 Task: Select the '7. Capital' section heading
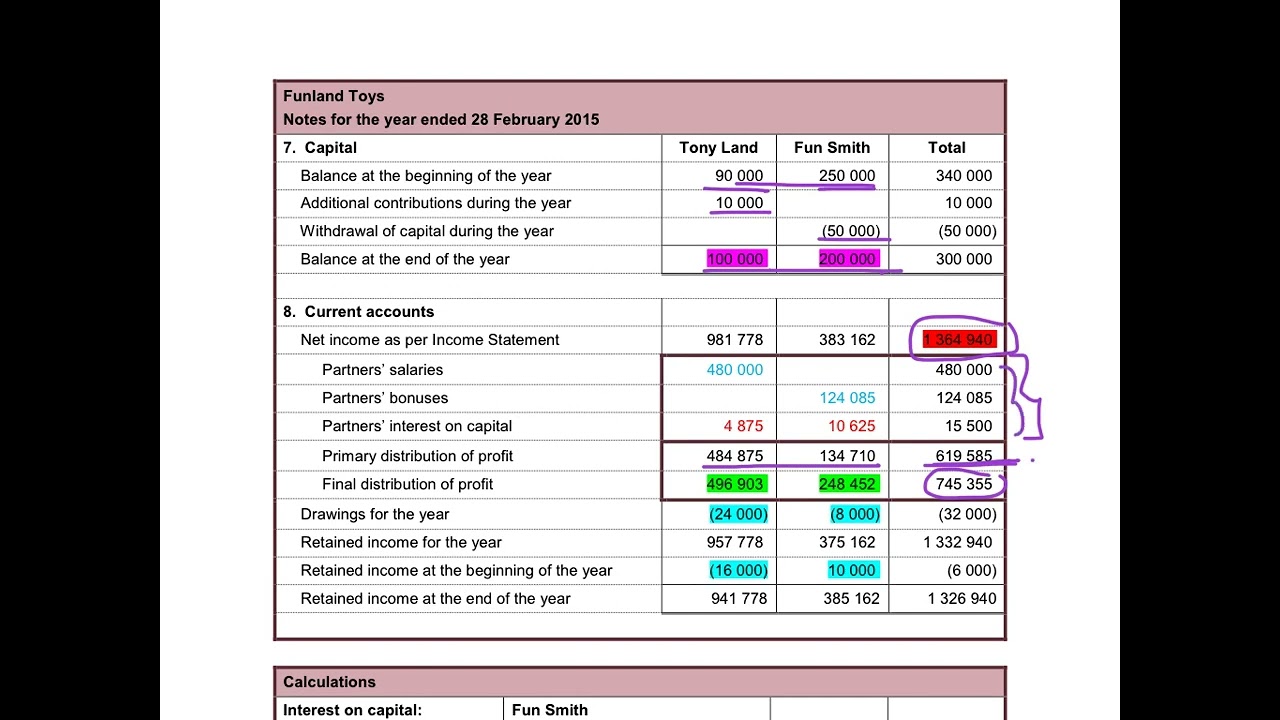pyautogui.click(x=320, y=147)
